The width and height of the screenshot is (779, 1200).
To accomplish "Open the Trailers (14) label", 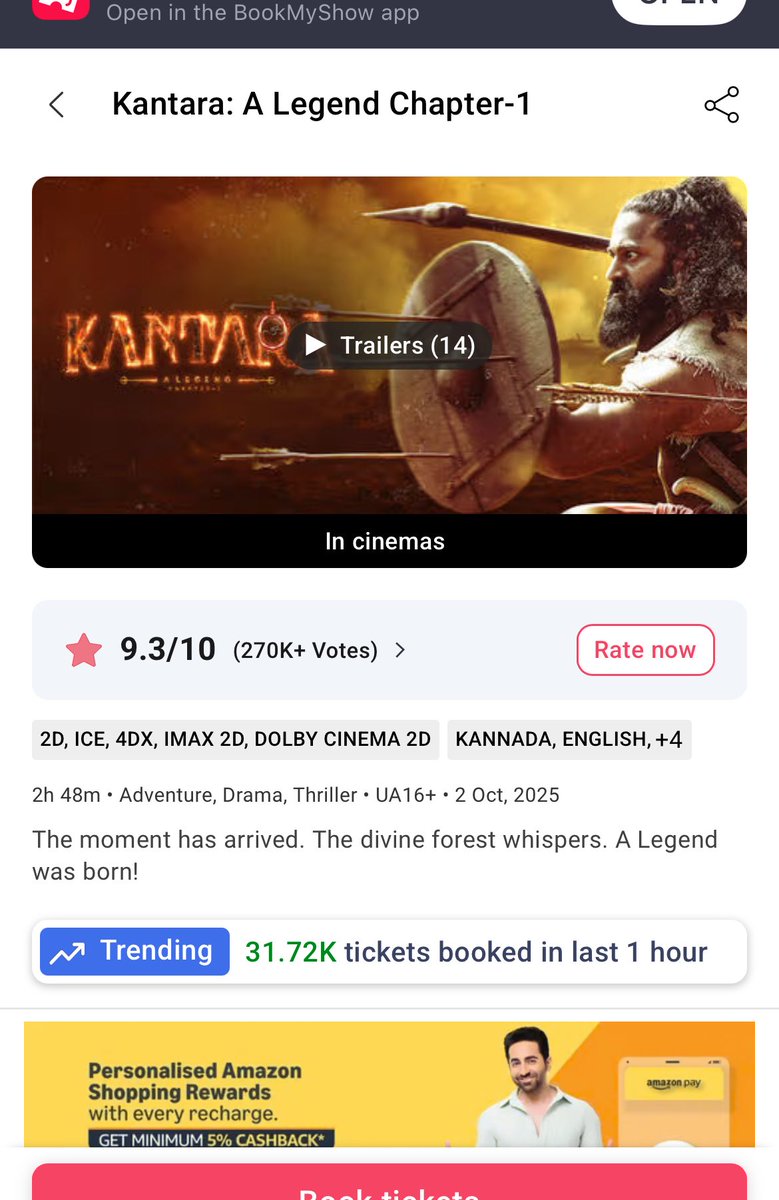I will click(x=408, y=345).
